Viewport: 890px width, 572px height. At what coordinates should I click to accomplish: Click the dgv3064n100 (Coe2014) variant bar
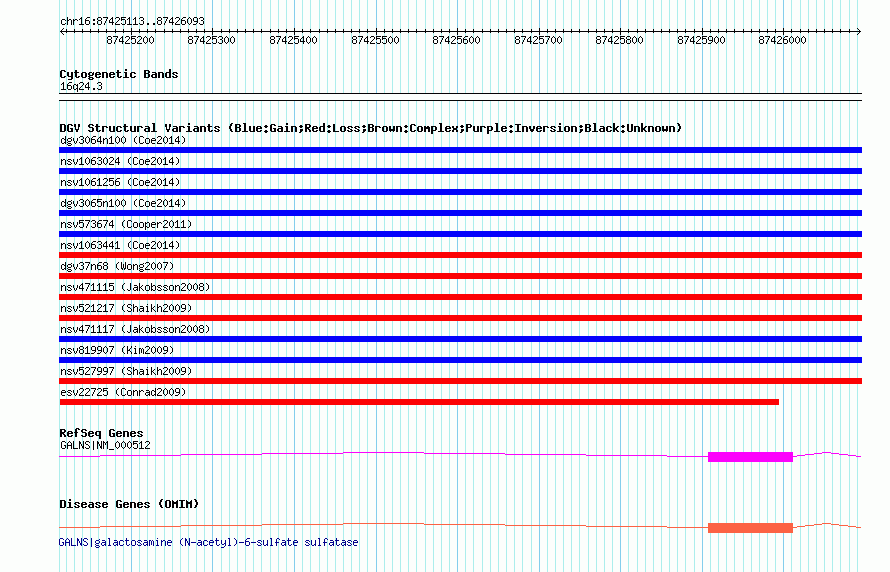coord(460,150)
